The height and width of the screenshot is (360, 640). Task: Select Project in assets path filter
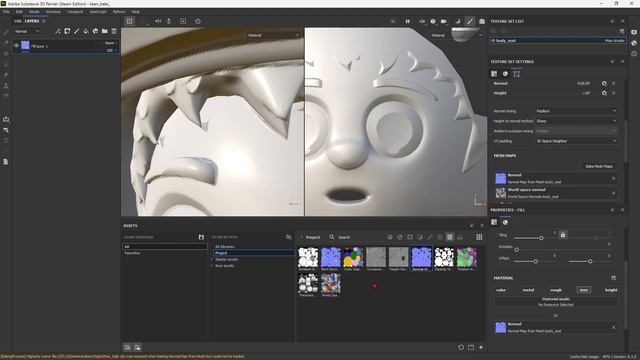point(253,253)
